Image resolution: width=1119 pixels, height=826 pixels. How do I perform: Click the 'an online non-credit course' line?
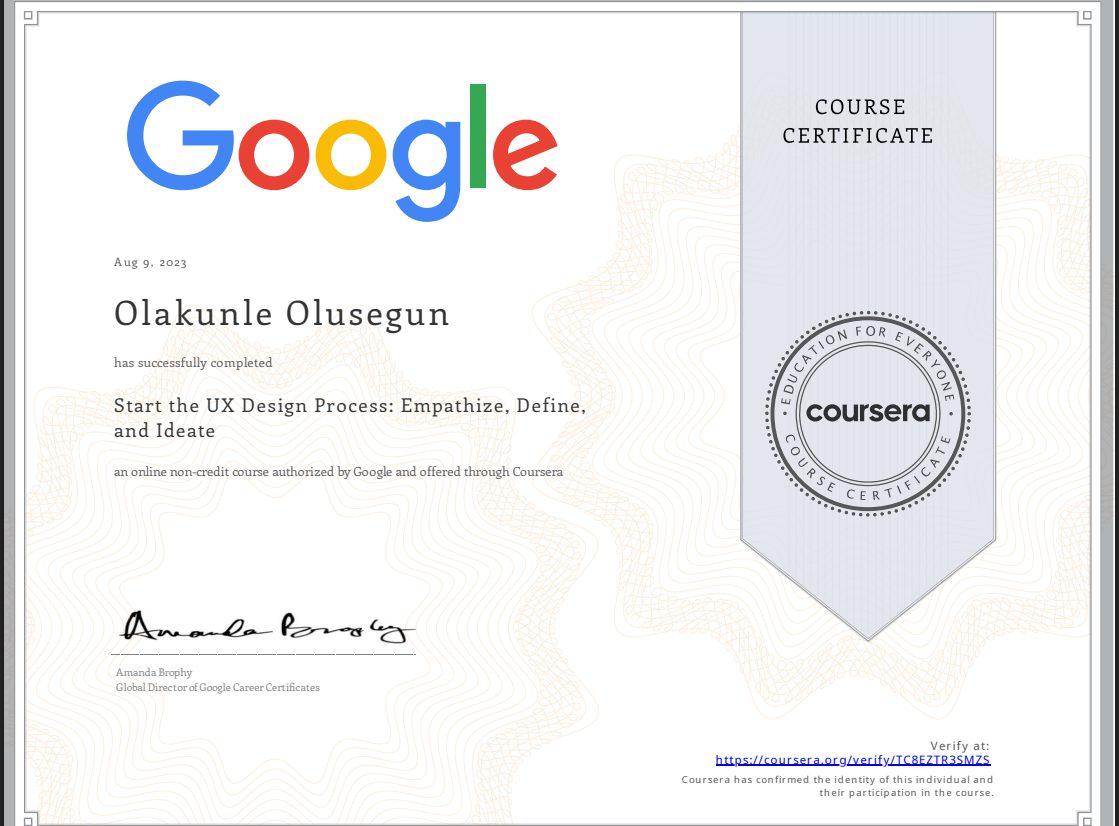click(x=338, y=472)
